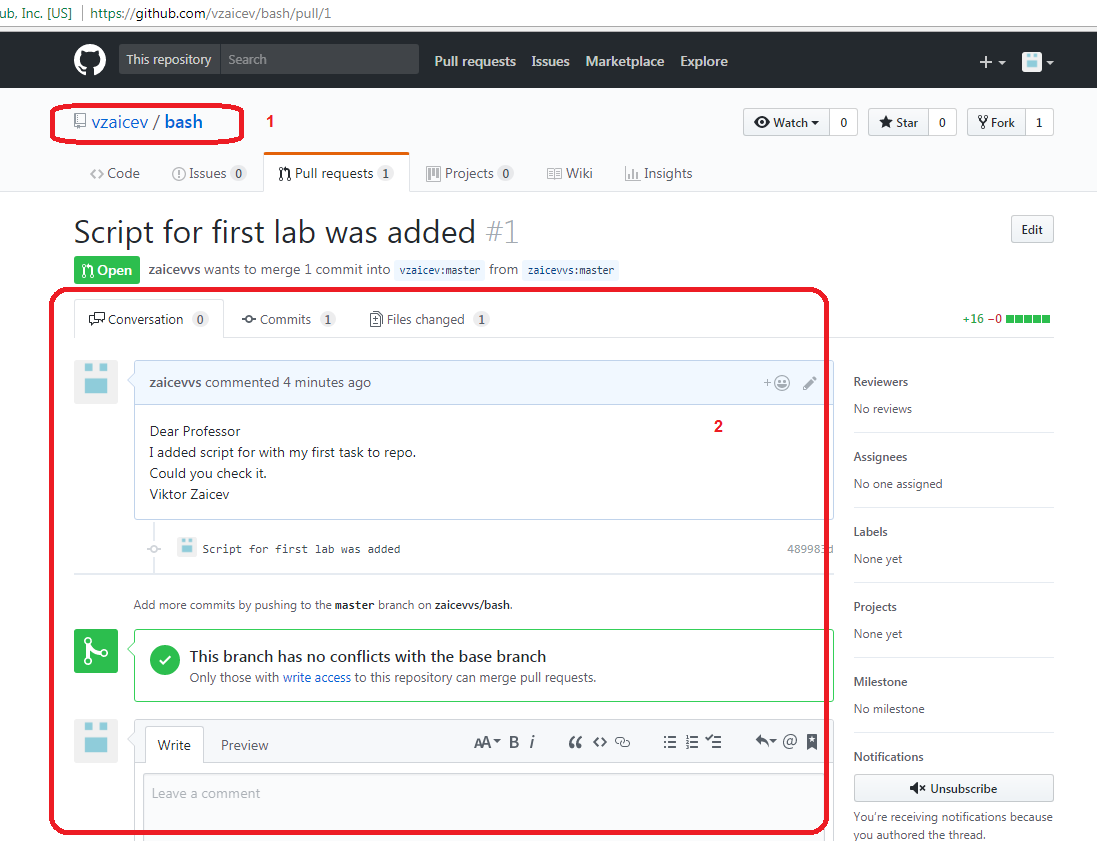Add a bulleted list to the comment
The image size is (1097, 841).
(670, 742)
